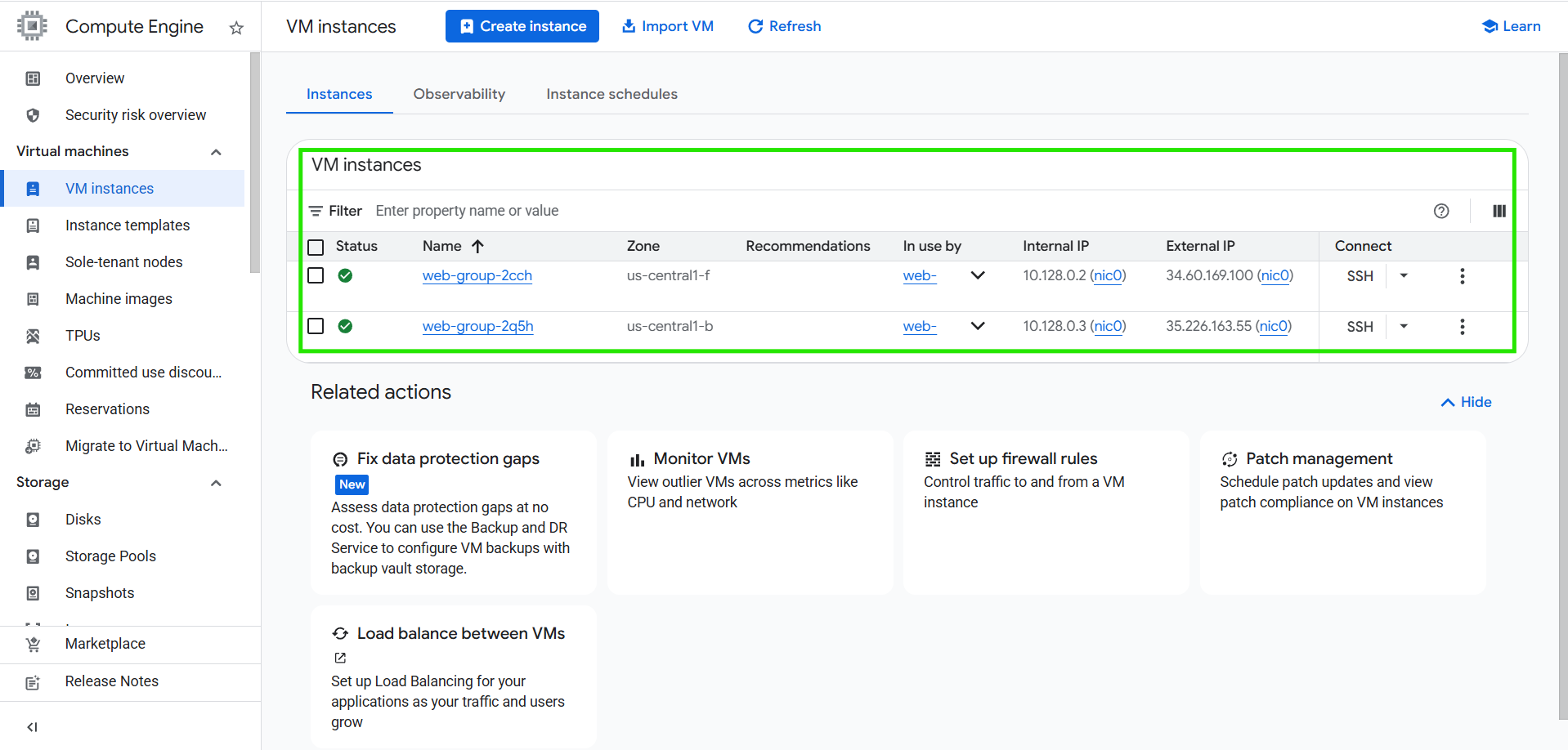Click the Release Notes icon
This screenshot has width=1568, height=750.
(x=33, y=682)
